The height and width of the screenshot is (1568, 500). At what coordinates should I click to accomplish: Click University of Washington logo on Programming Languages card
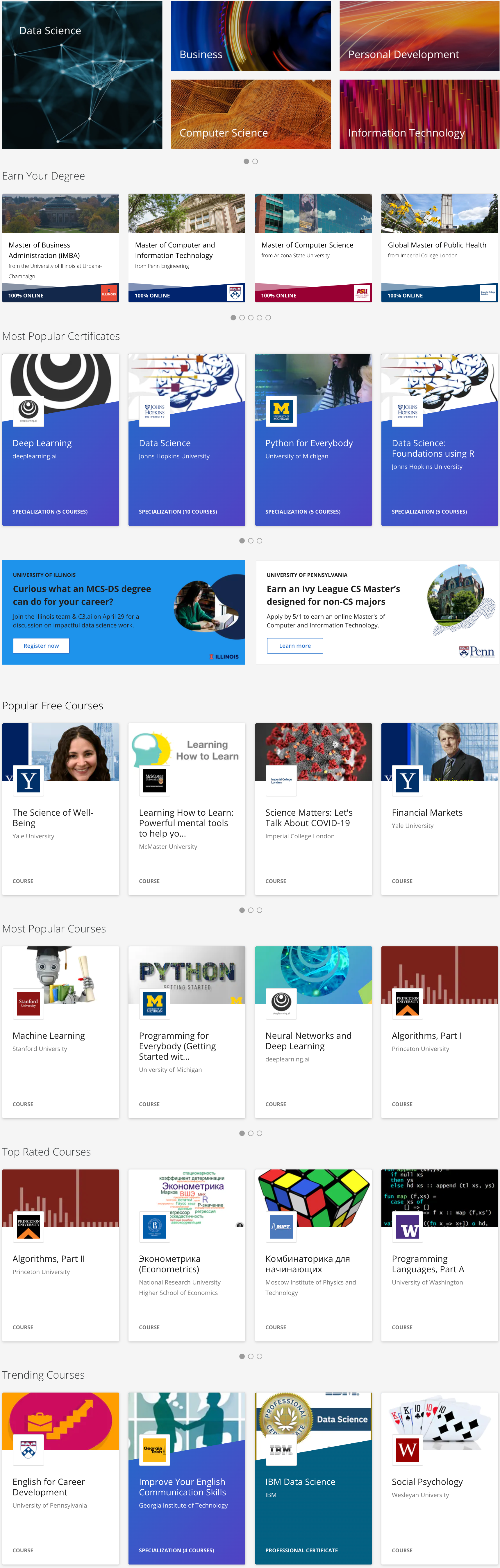point(408,1226)
